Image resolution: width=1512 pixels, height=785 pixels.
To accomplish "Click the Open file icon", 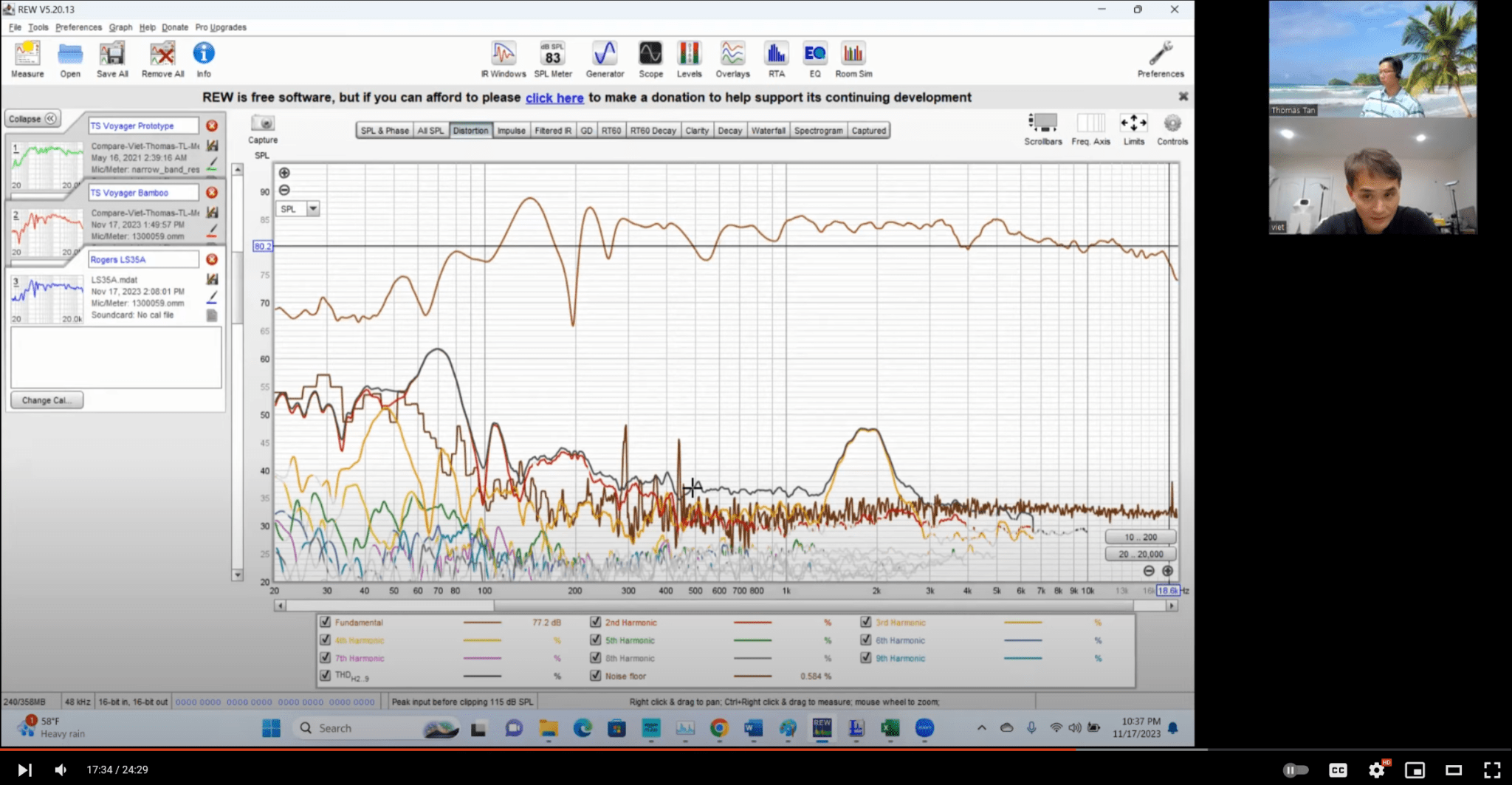I will point(70,59).
